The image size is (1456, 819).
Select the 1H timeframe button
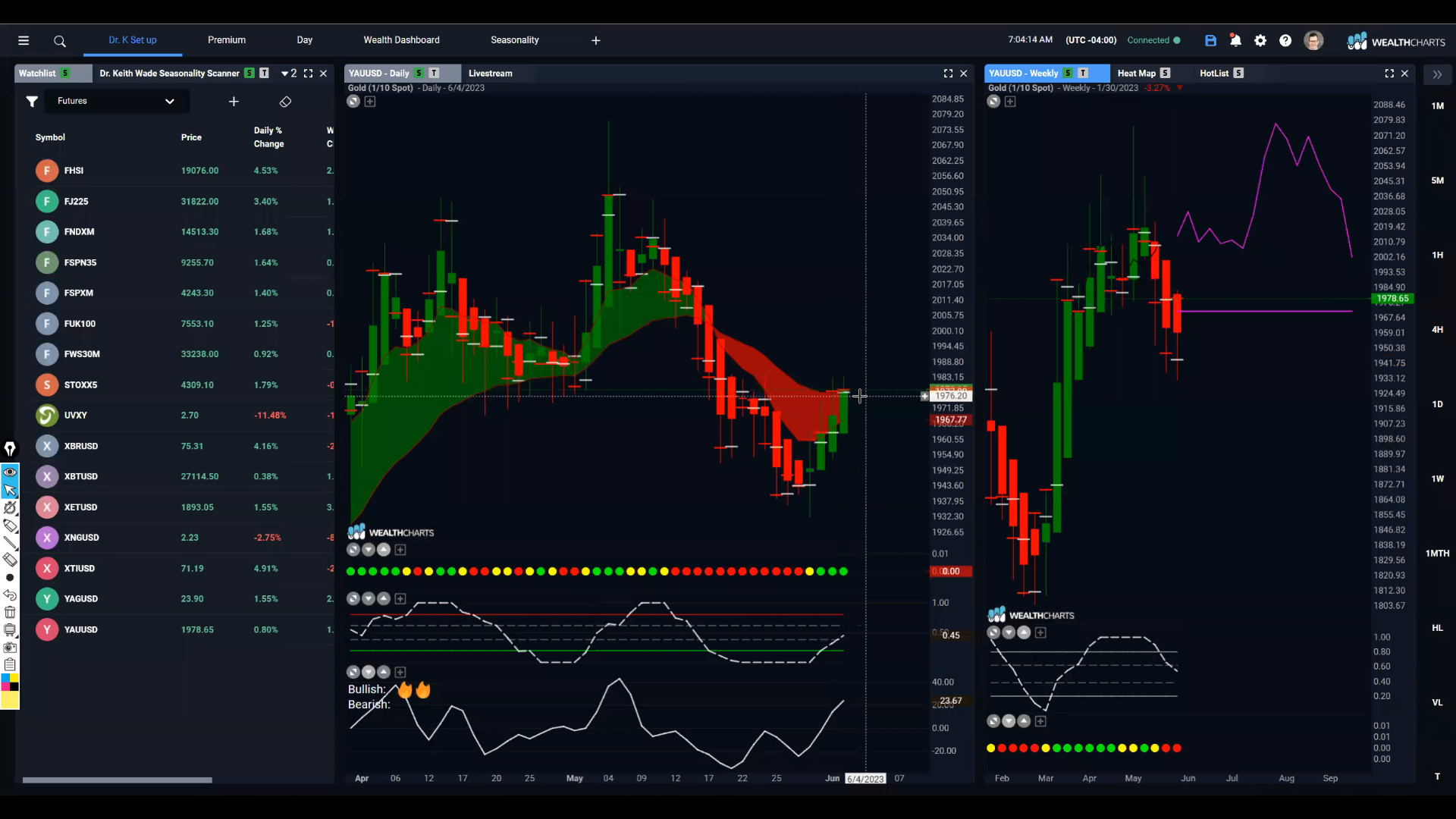(x=1437, y=256)
